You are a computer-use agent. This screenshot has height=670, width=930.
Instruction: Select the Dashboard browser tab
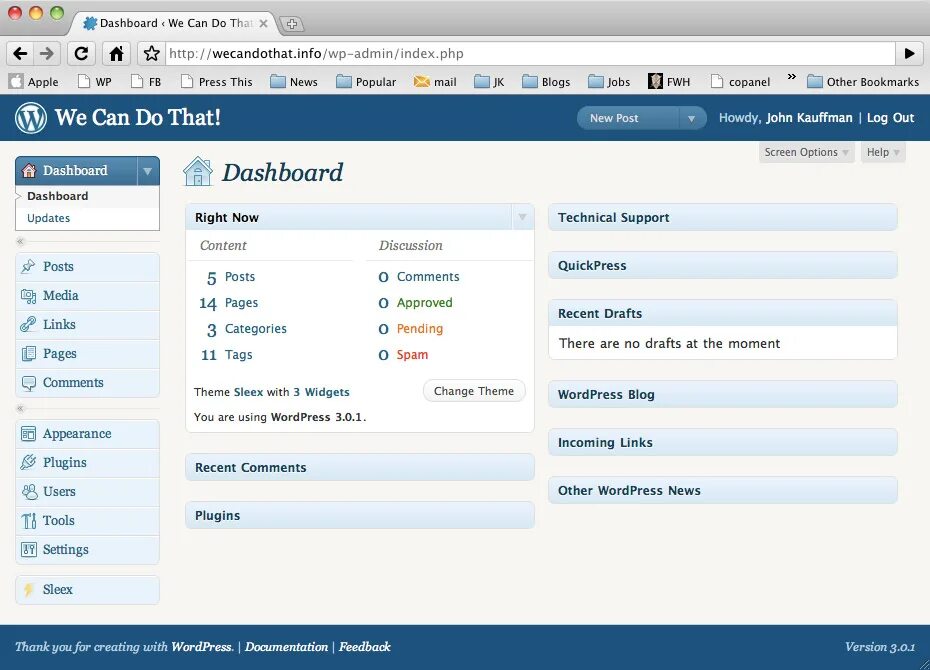click(176, 23)
